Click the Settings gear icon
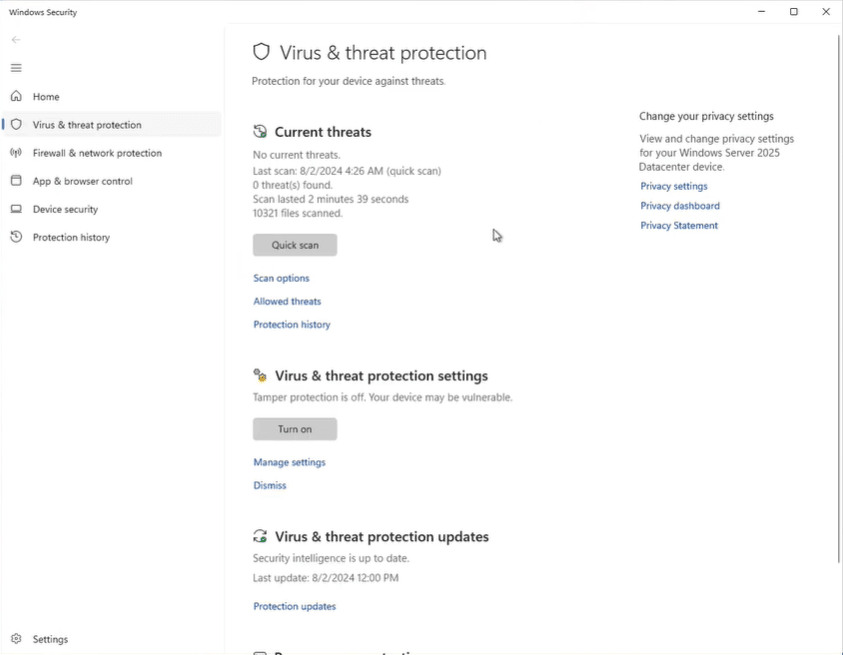Image resolution: width=843 pixels, height=655 pixels. pyautogui.click(x=16, y=639)
